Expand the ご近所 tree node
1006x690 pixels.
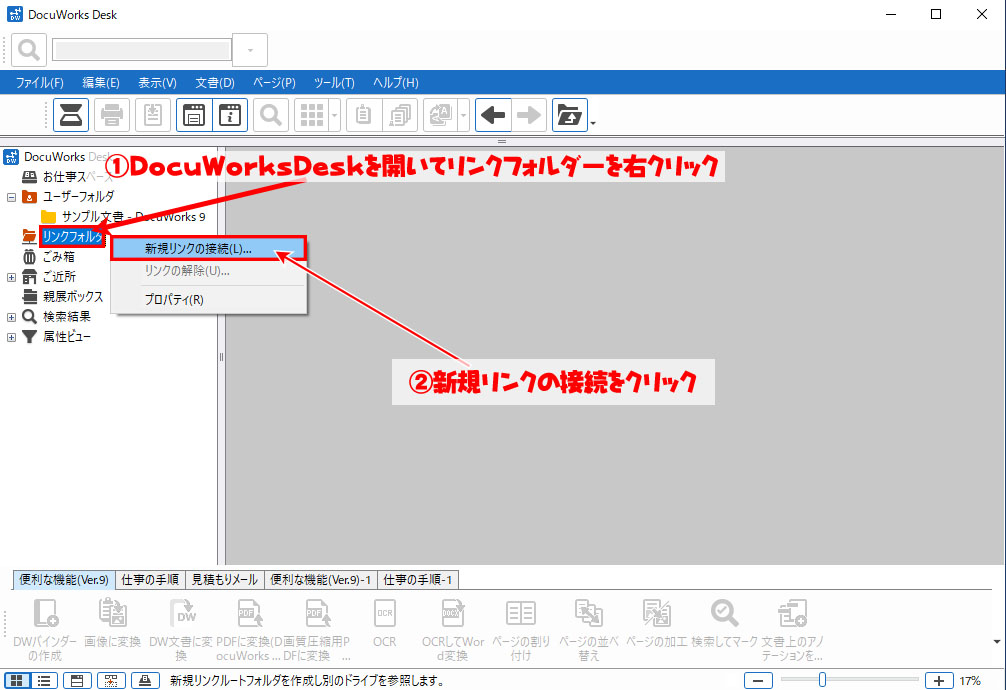point(12,277)
